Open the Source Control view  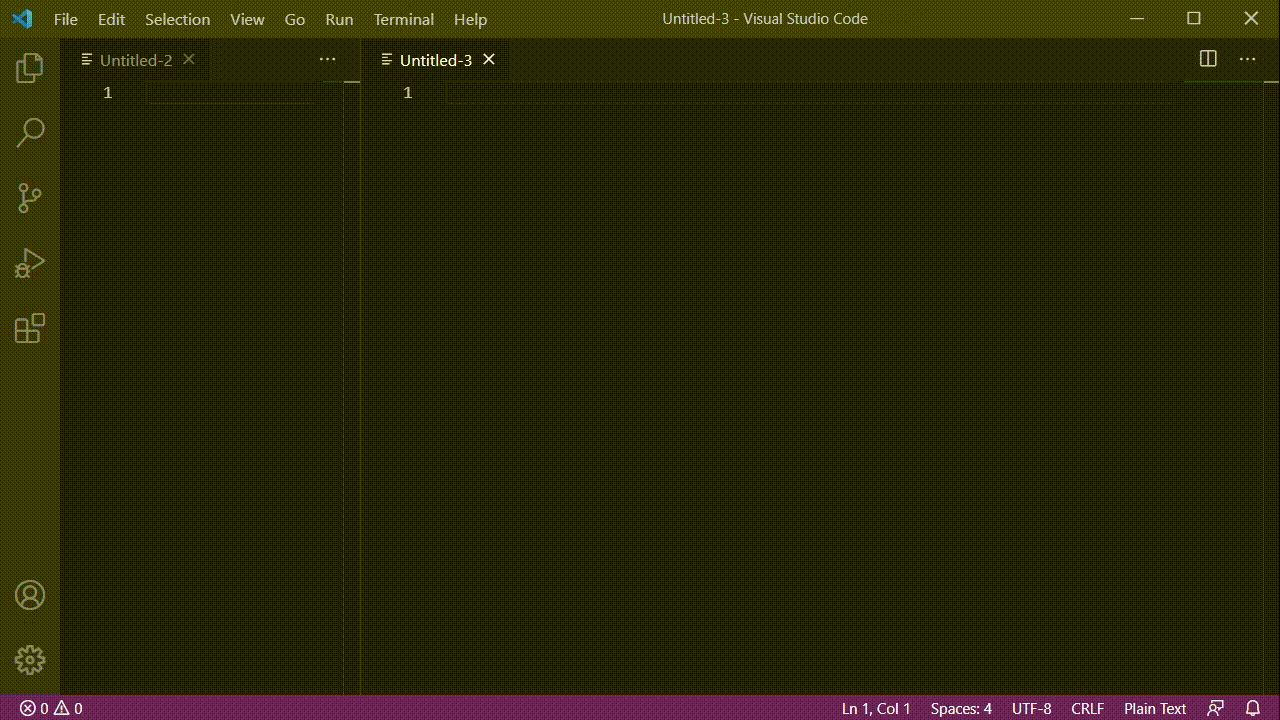pyautogui.click(x=29, y=198)
